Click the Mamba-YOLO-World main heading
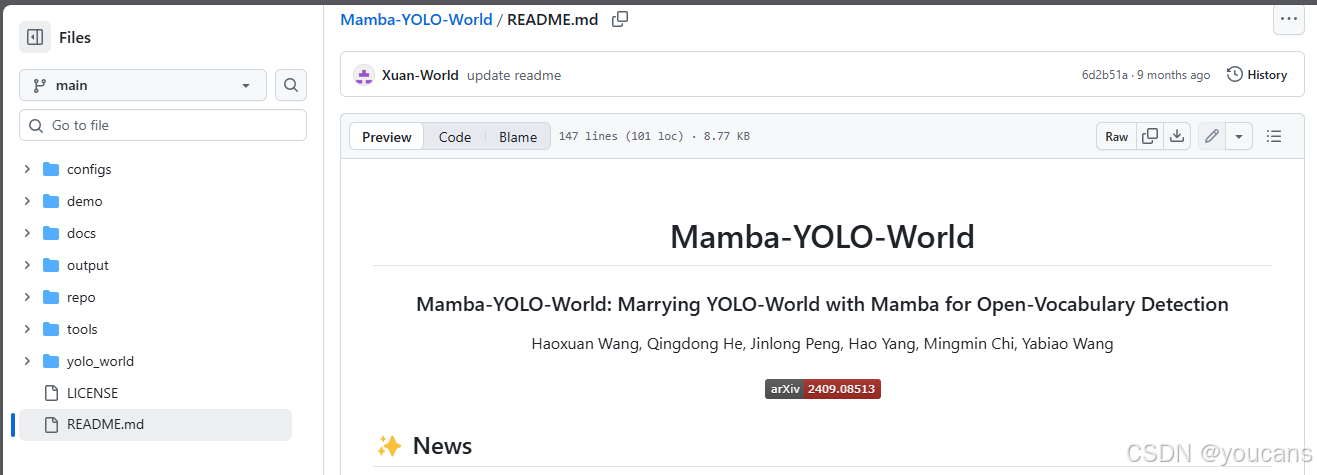This screenshot has width=1317, height=475. tap(822, 237)
